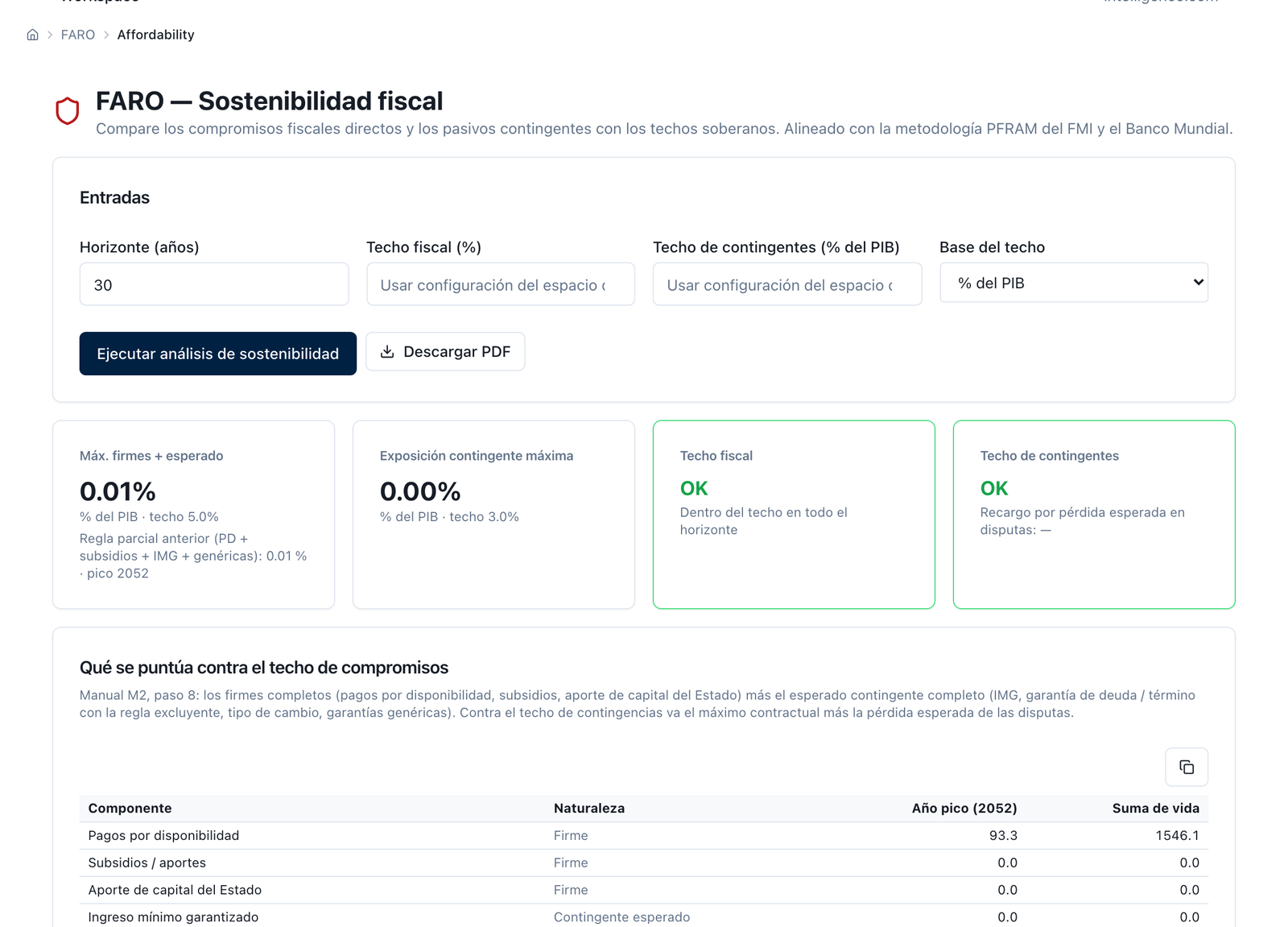
Task: Select the Aporte de capital del Estado row
Action: [644, 890]
